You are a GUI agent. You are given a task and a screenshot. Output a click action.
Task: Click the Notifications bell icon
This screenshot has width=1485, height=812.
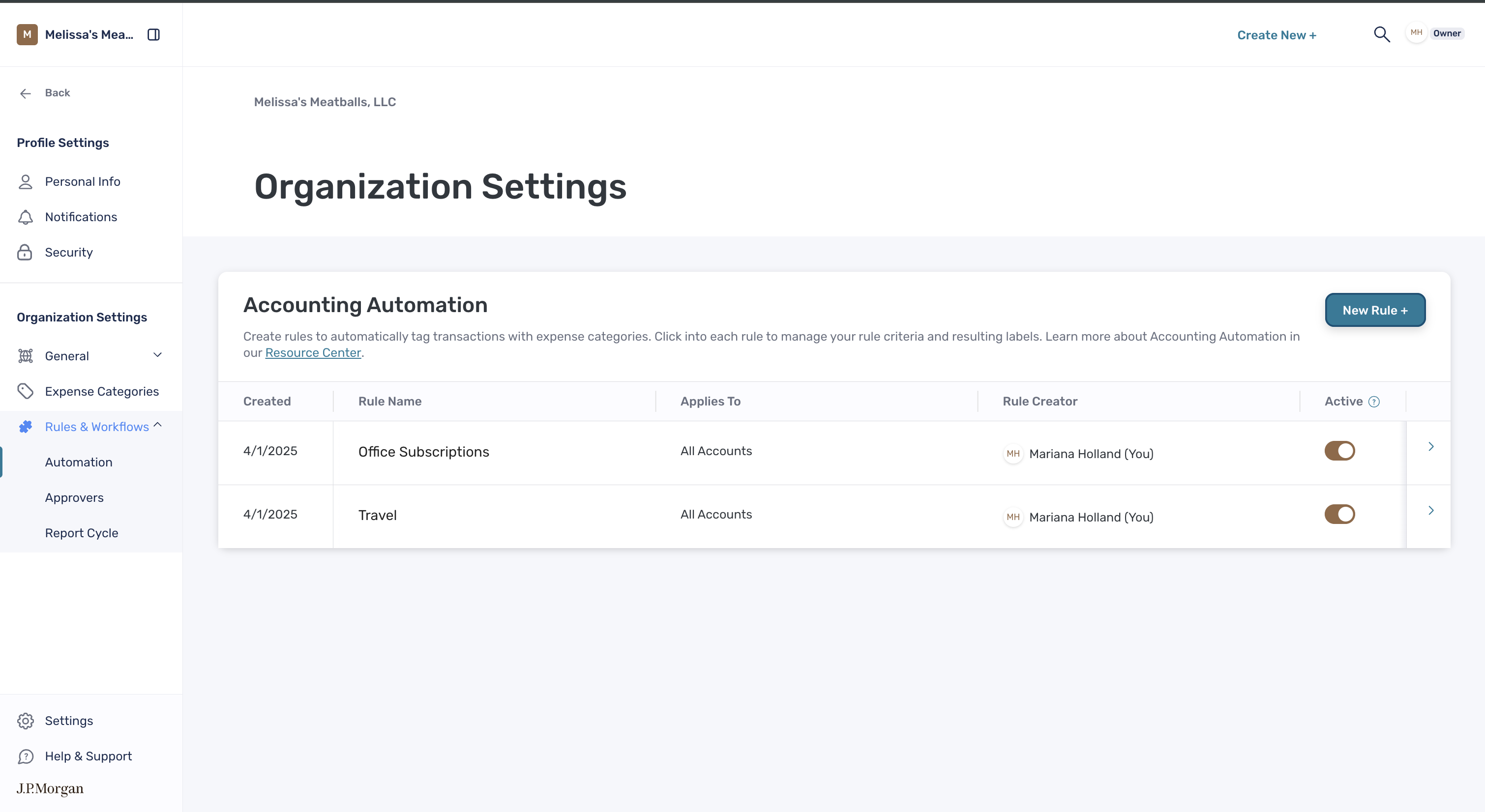[x=26, y=217]
